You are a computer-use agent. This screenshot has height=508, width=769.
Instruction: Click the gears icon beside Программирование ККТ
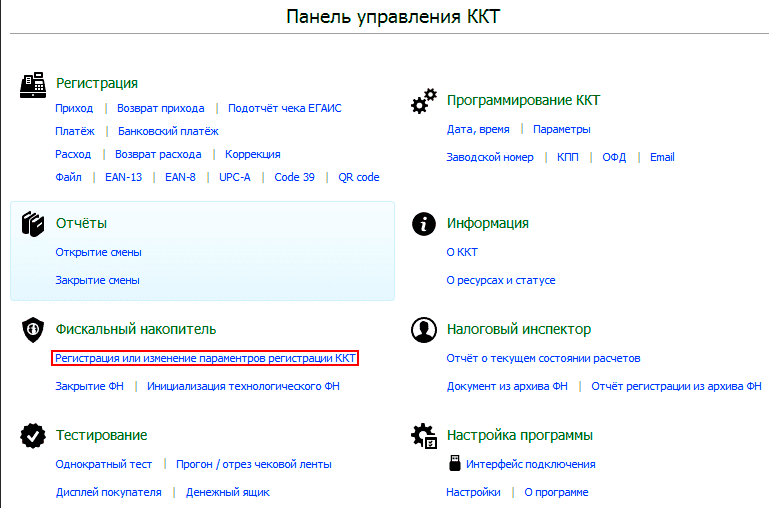point(424,102)
